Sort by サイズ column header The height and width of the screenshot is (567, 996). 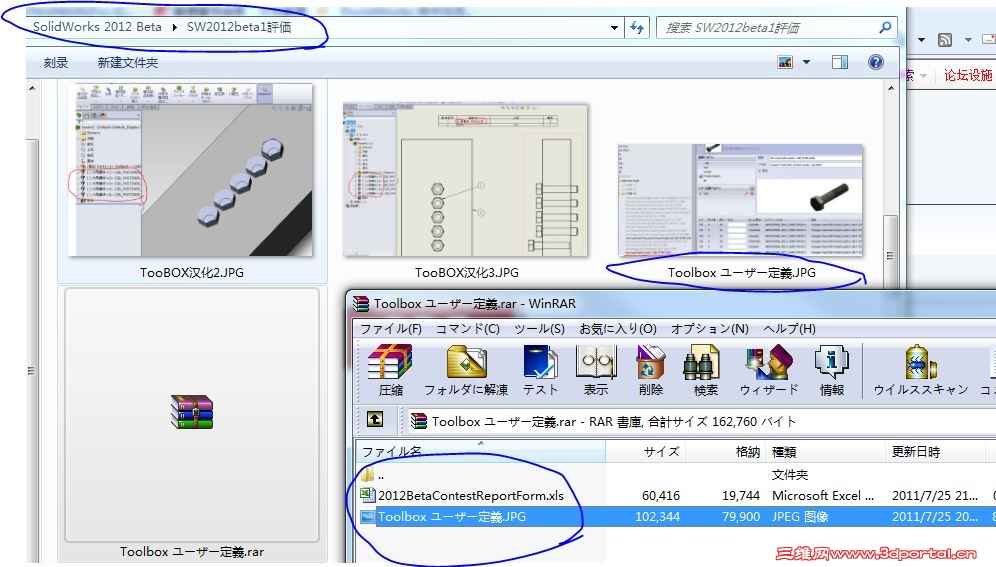[x=646, y=451]
